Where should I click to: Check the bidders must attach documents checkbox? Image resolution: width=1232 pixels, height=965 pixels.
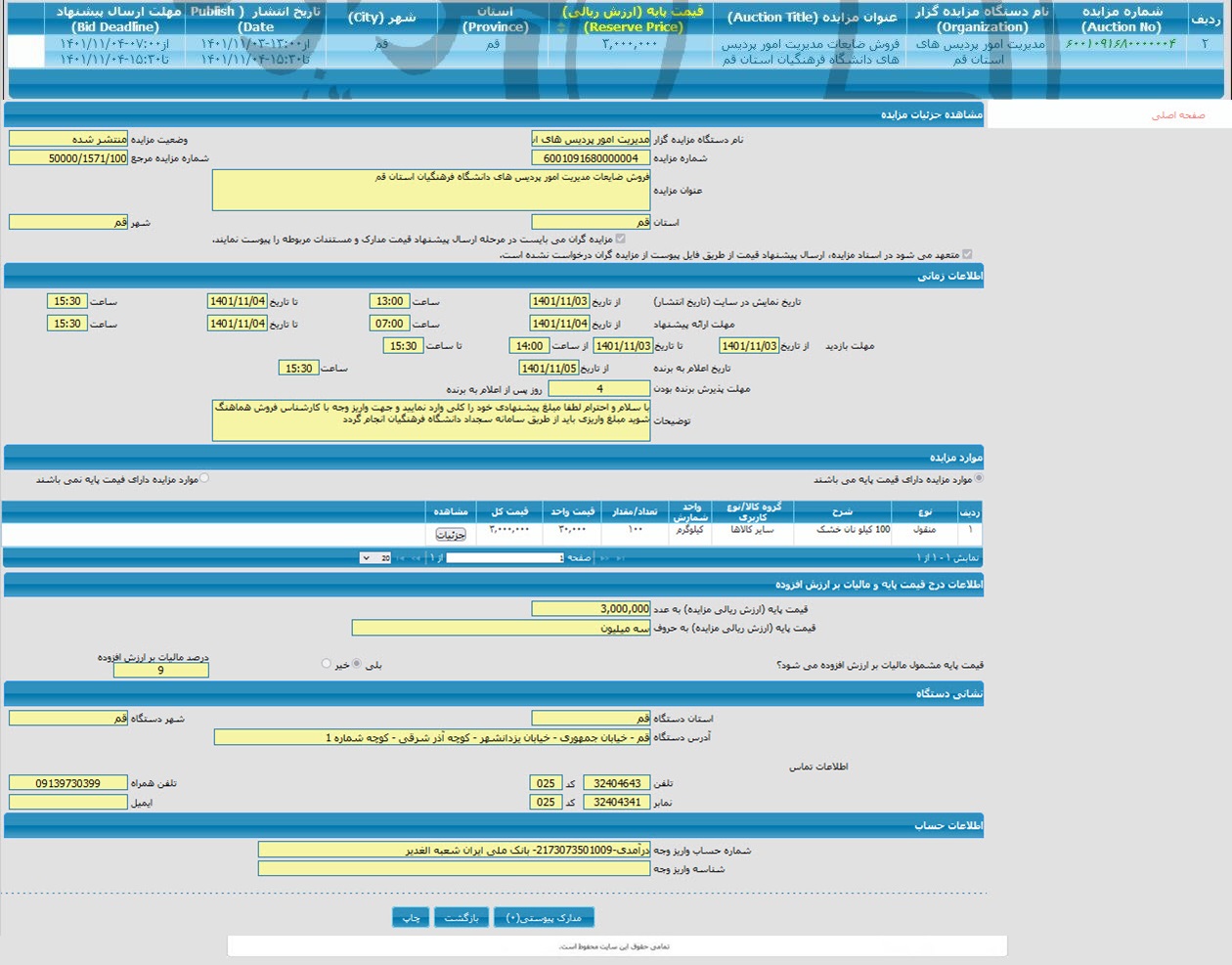(x=620, y=239)
